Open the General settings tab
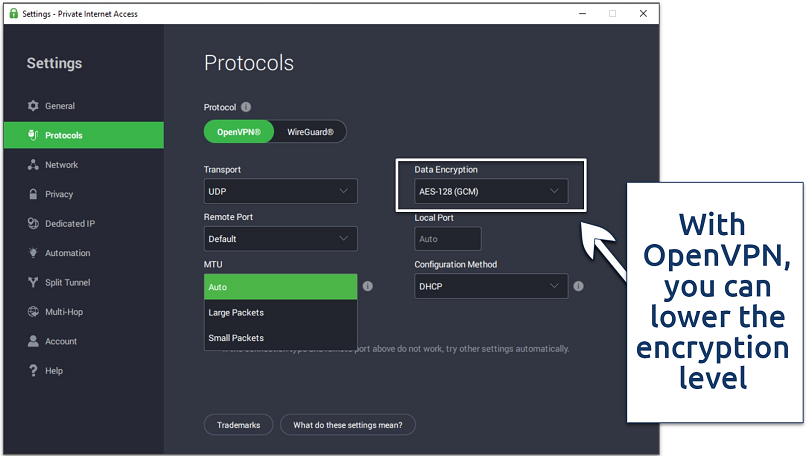Image resolution: width=806 pixels, height=456 pixels. tap(84, 106)
